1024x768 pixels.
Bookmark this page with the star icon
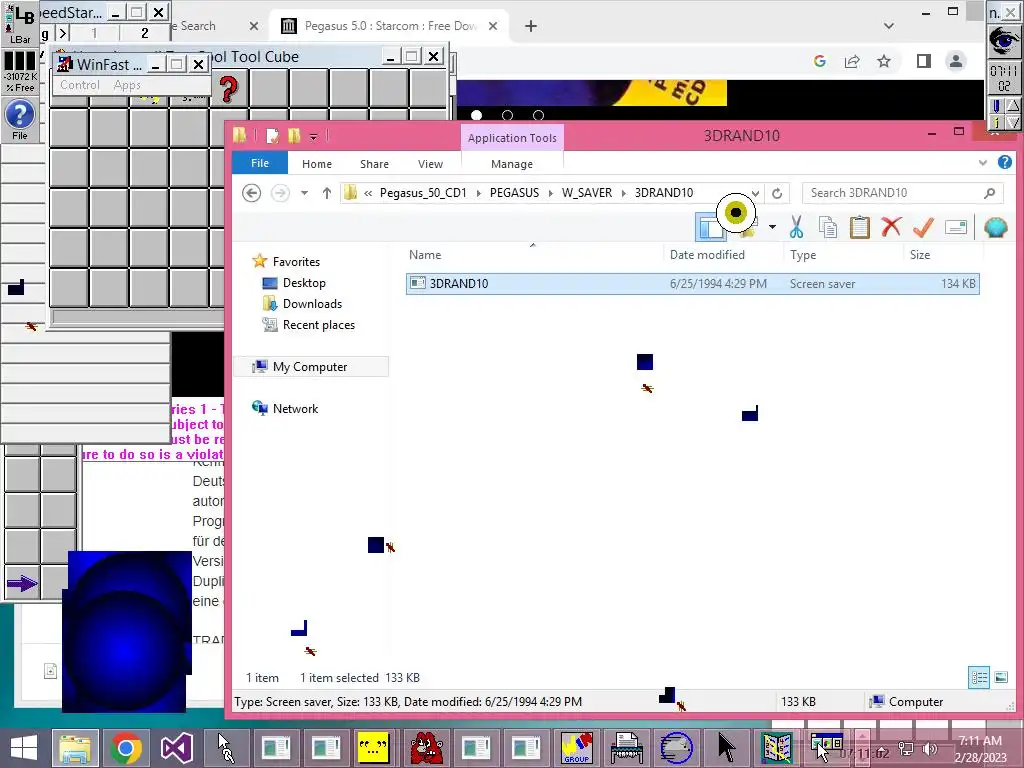(x=884, y=61)
